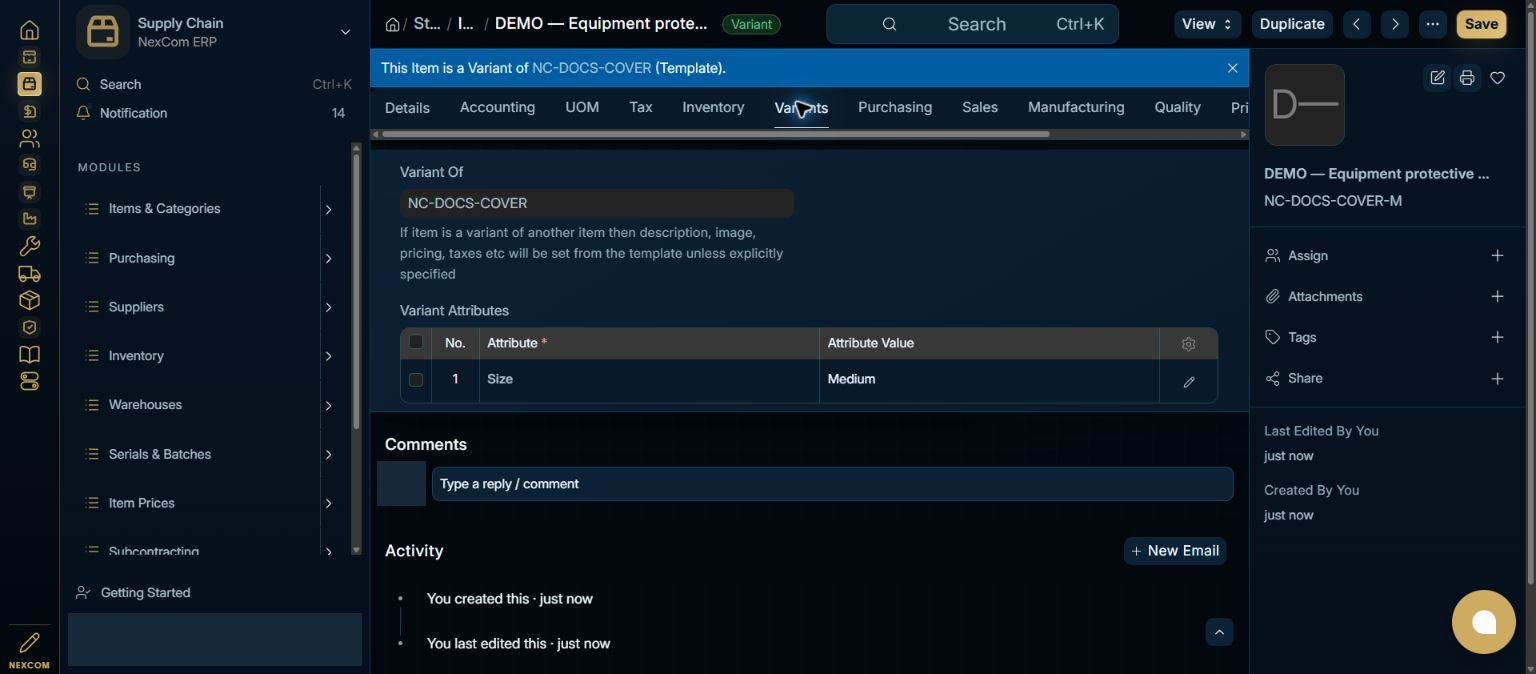Dismiss the variant template banner
The width and height of the screenshot is (1536, 674).
(1232, 68)
